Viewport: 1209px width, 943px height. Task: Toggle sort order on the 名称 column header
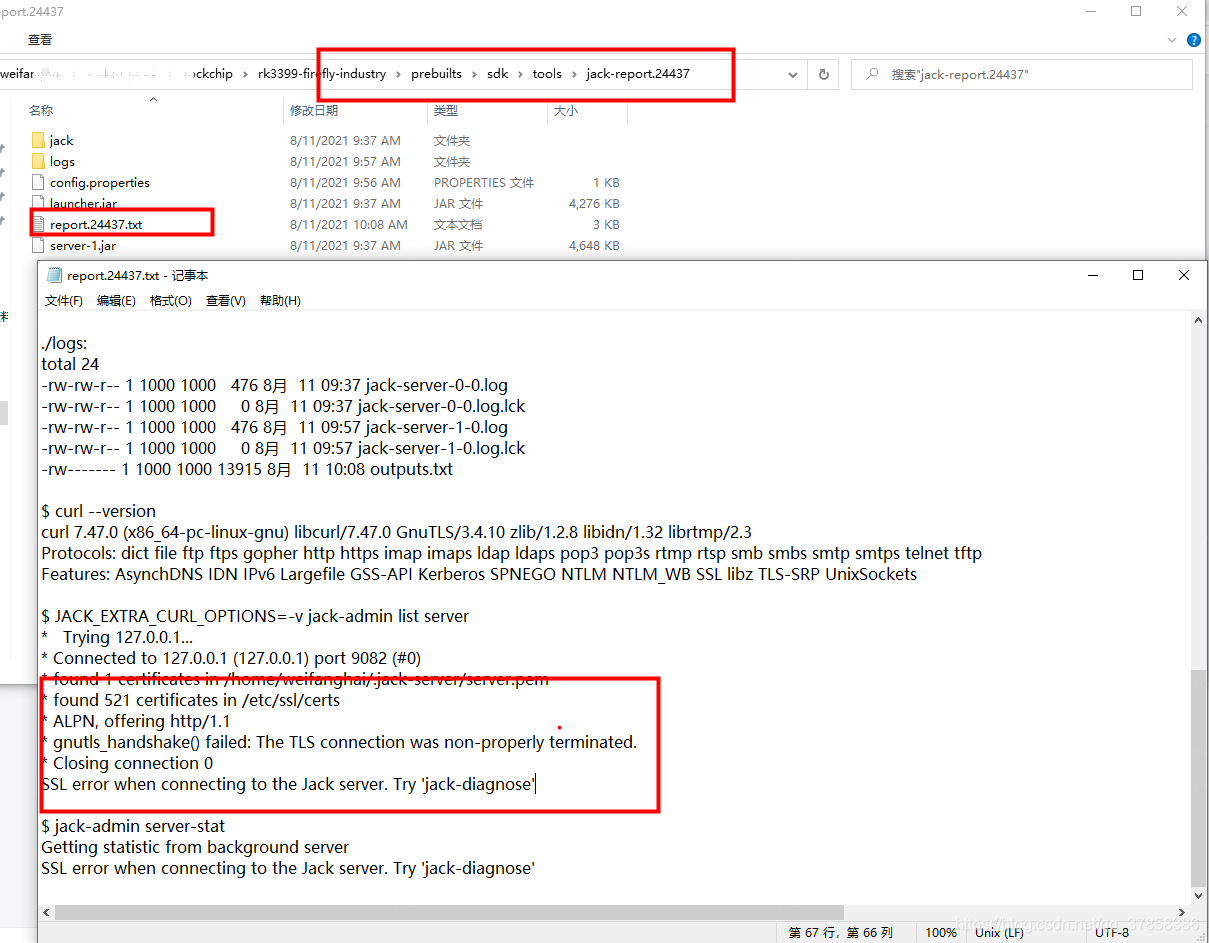40,109
